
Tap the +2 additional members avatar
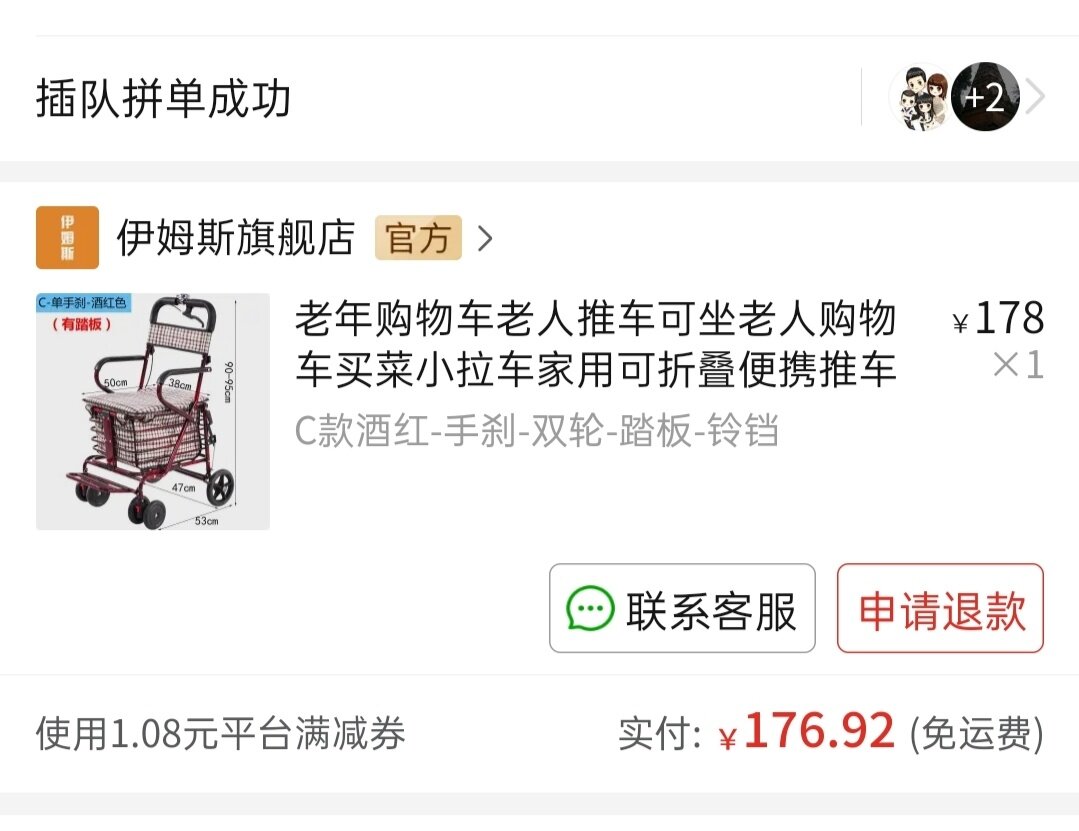click(x=985, y=97)
